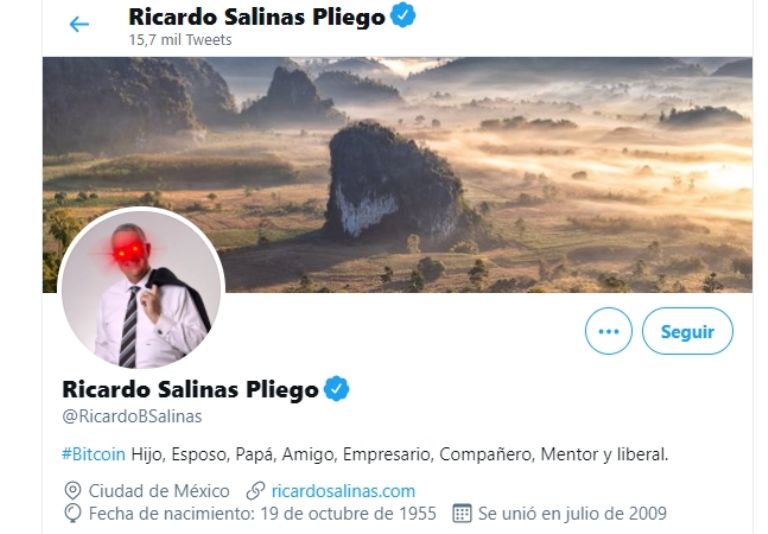Click the link chain icon

point(255,490)
